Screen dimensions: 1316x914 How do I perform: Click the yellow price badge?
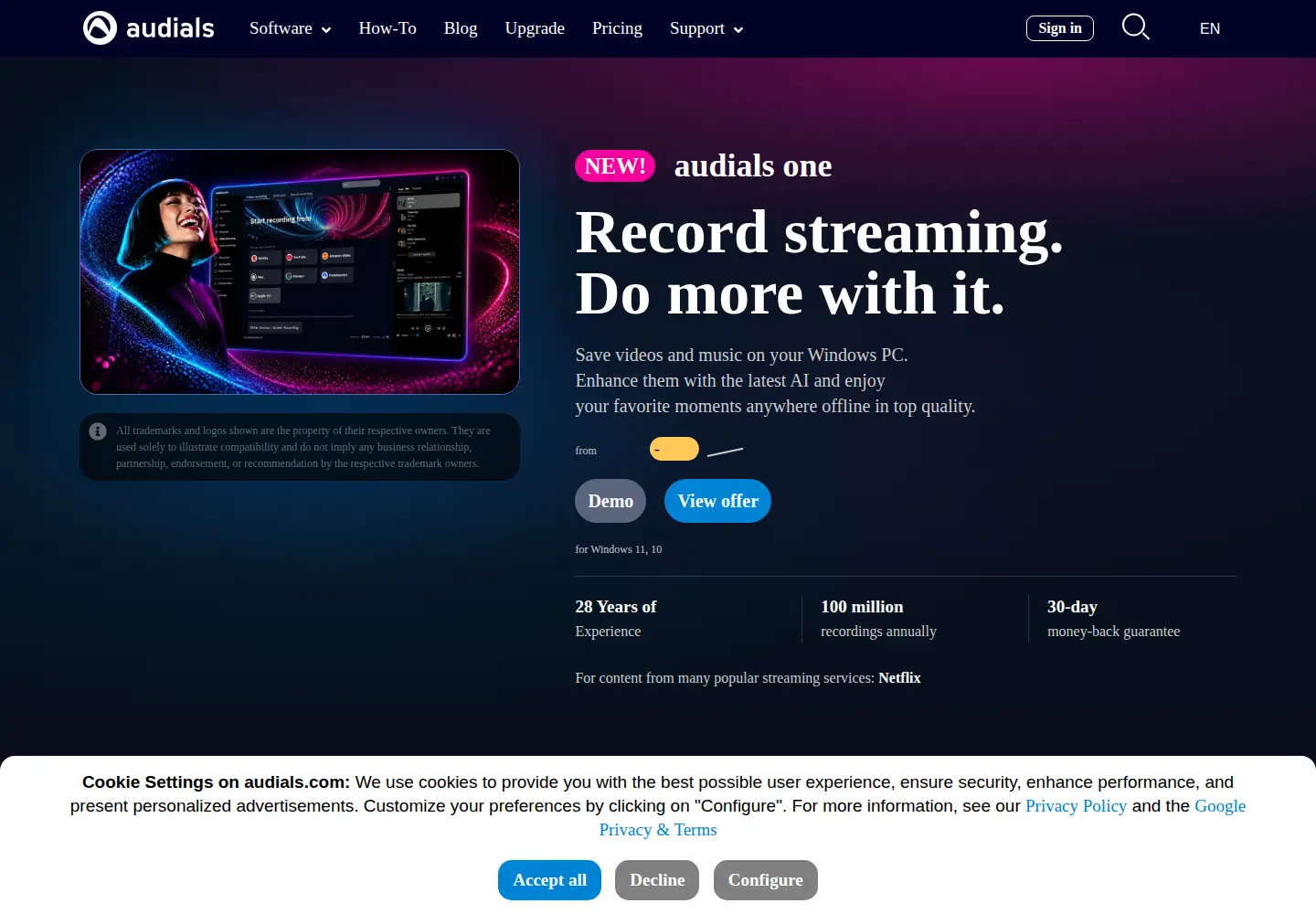(674, 449)
